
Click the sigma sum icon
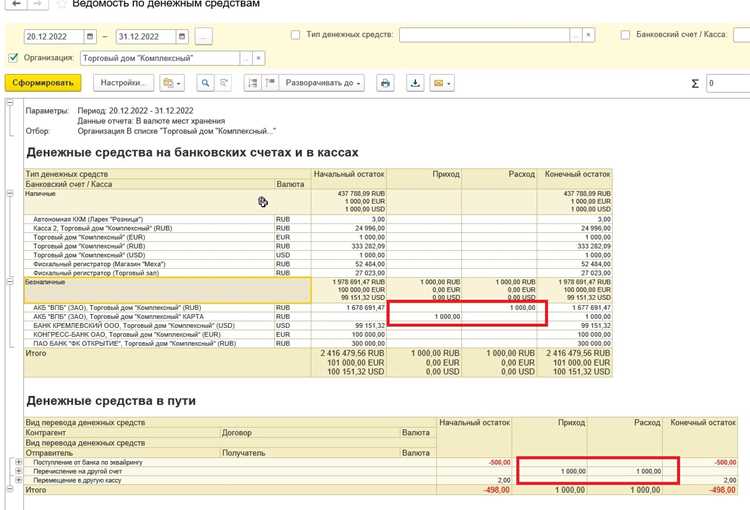pyautogui.click(x=695, y=83)
